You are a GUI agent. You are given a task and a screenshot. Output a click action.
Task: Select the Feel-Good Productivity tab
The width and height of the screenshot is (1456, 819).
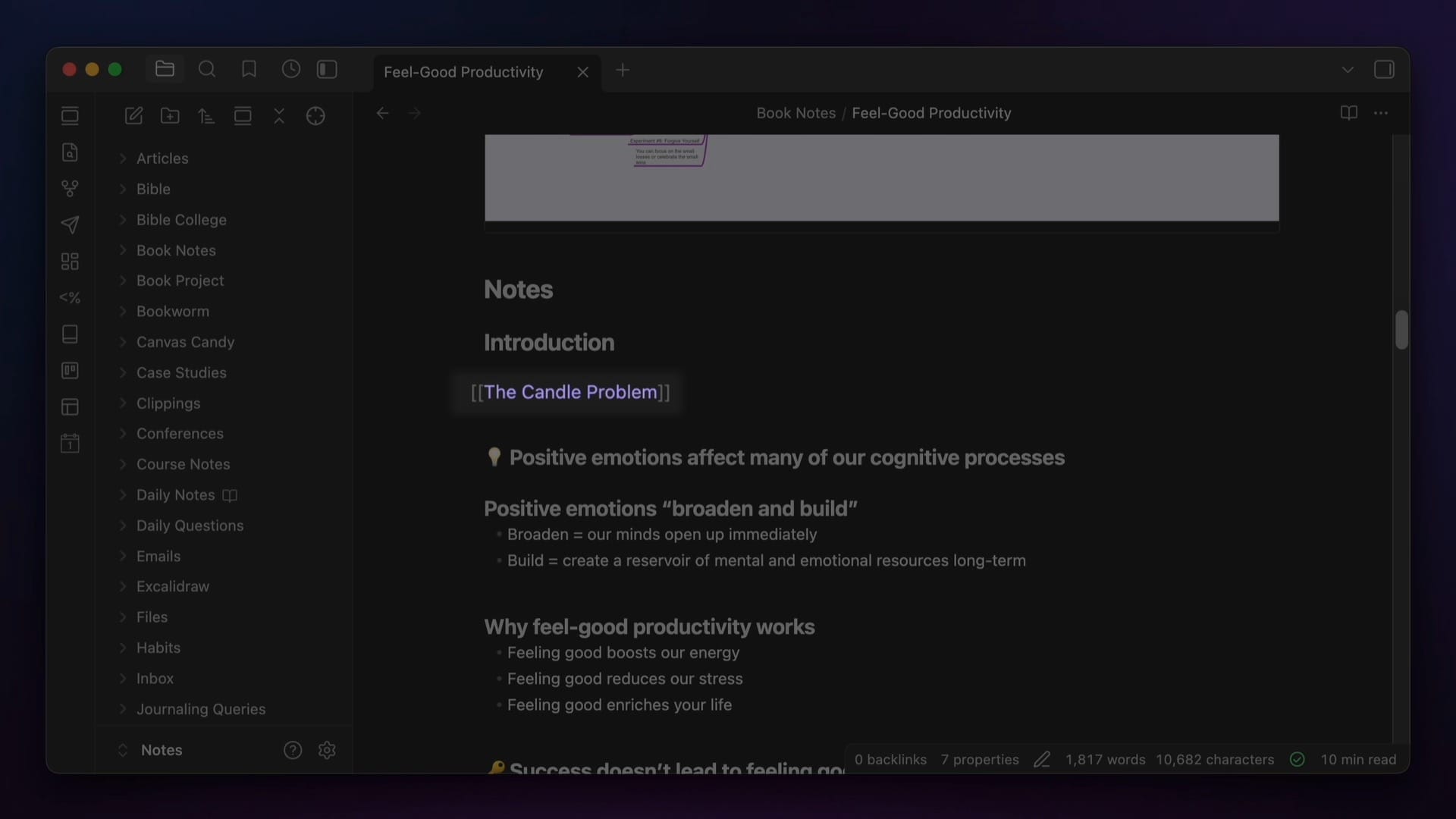(463, 72)
